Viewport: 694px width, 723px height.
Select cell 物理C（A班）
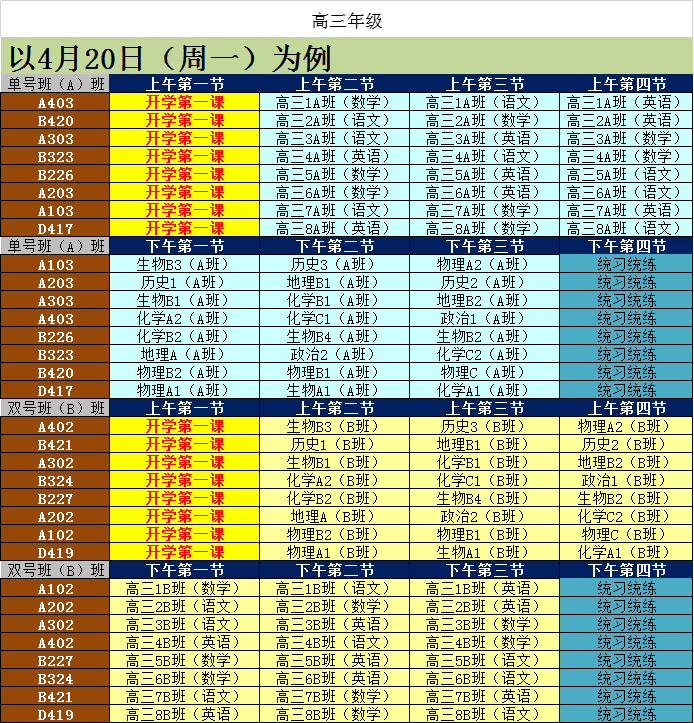point(485,372)
